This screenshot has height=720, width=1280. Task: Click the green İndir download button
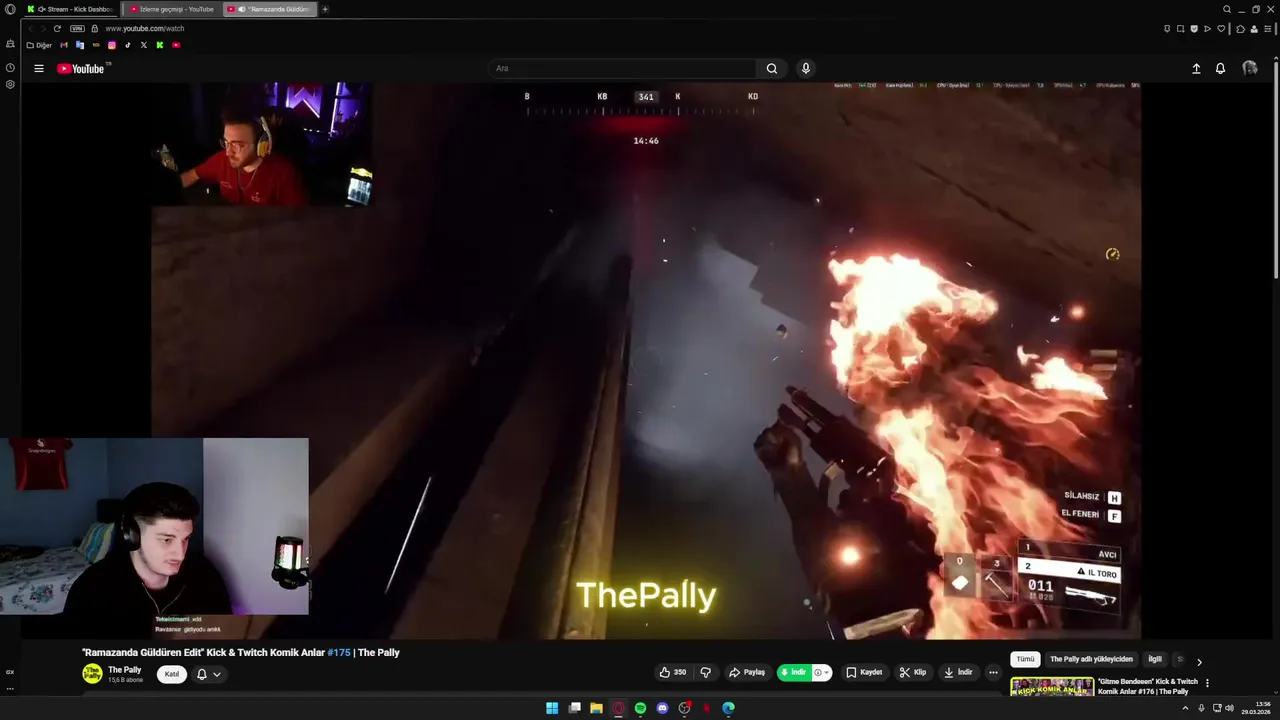pos(793,672)
